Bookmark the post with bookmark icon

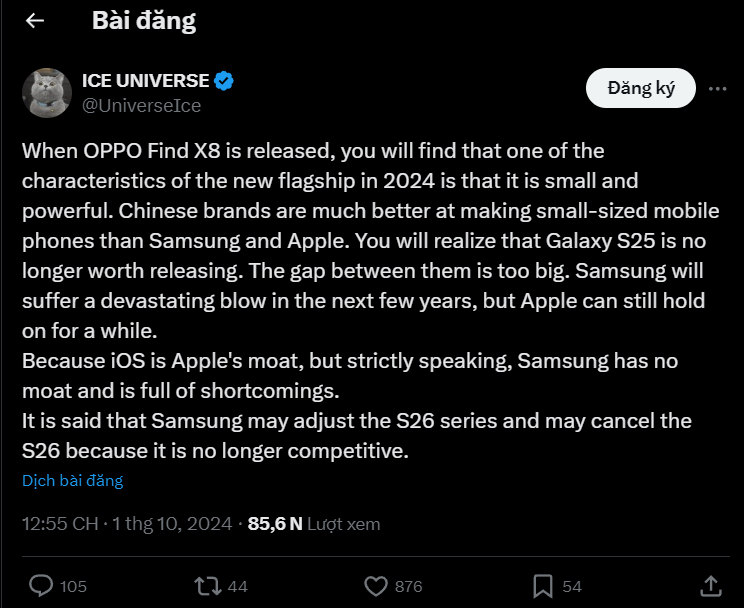click(543, 586)
